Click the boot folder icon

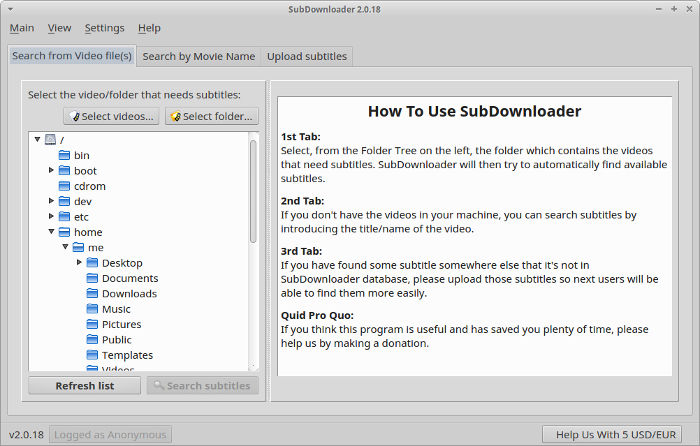64,171
